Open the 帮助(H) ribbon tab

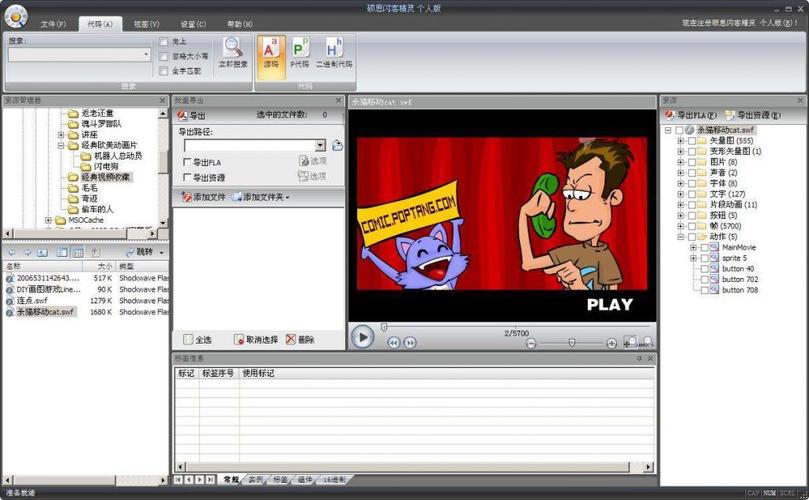point(240,24)
